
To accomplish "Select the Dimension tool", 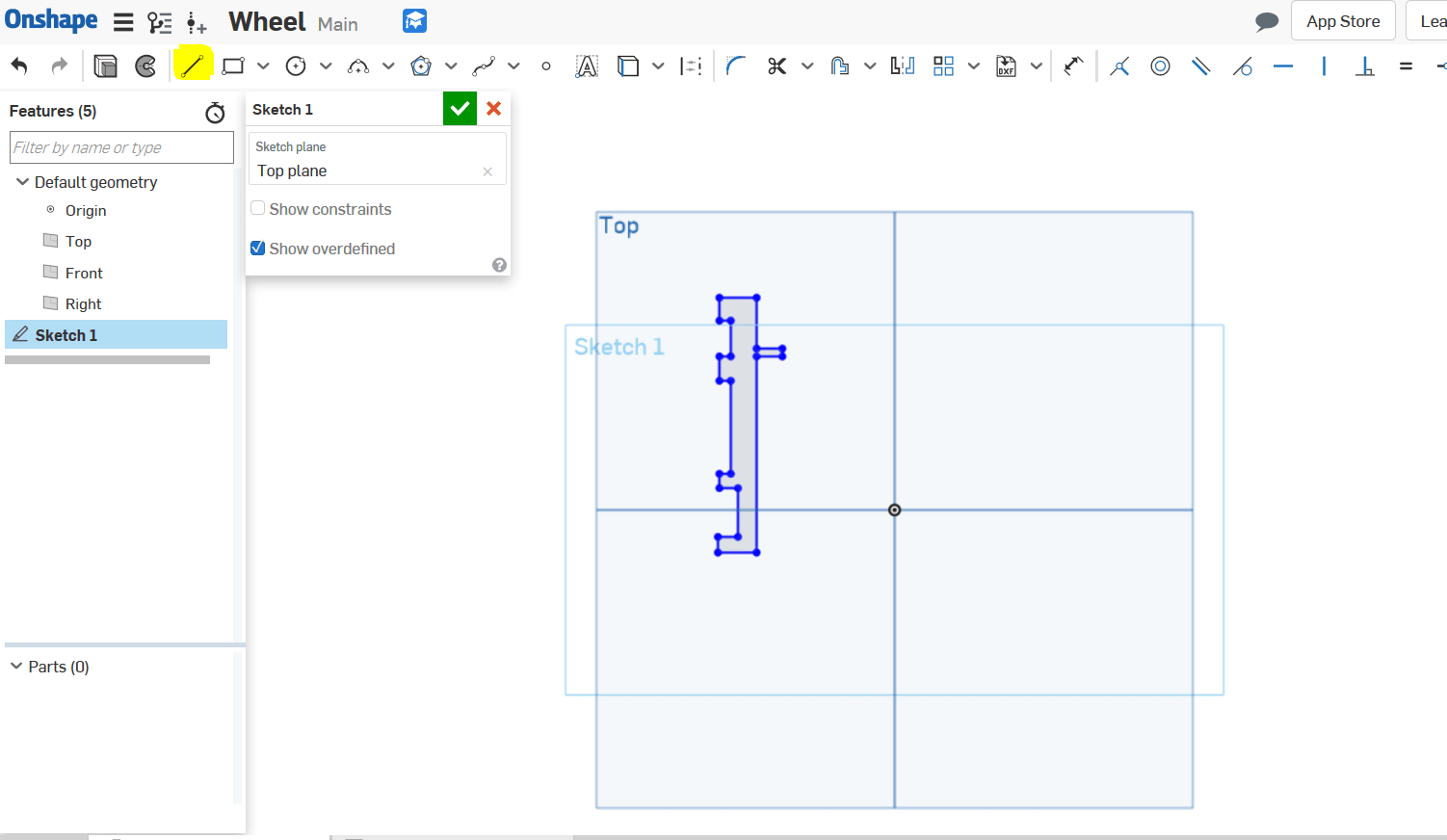I will tap(1074, 66).
